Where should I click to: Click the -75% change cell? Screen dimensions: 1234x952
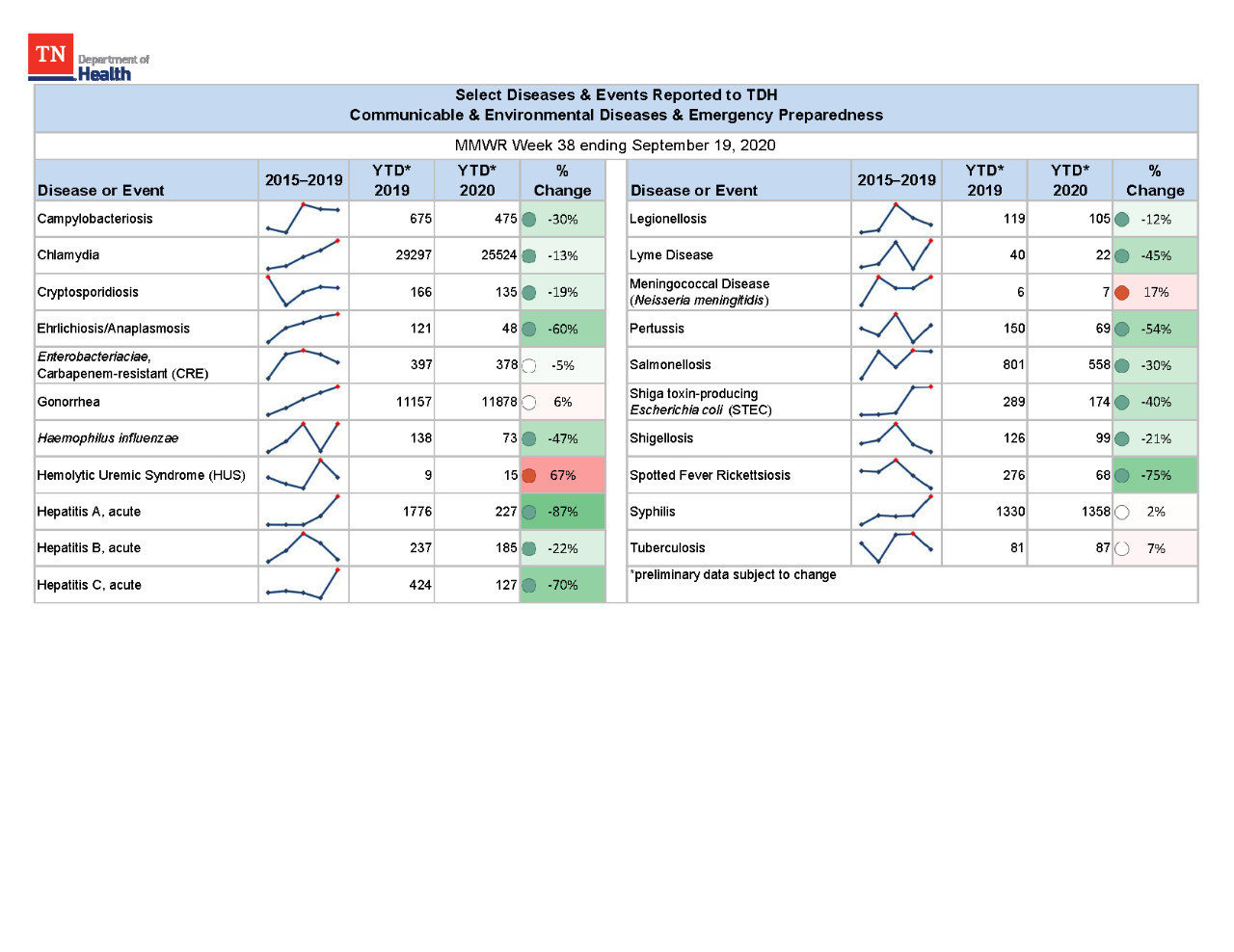1156,475
